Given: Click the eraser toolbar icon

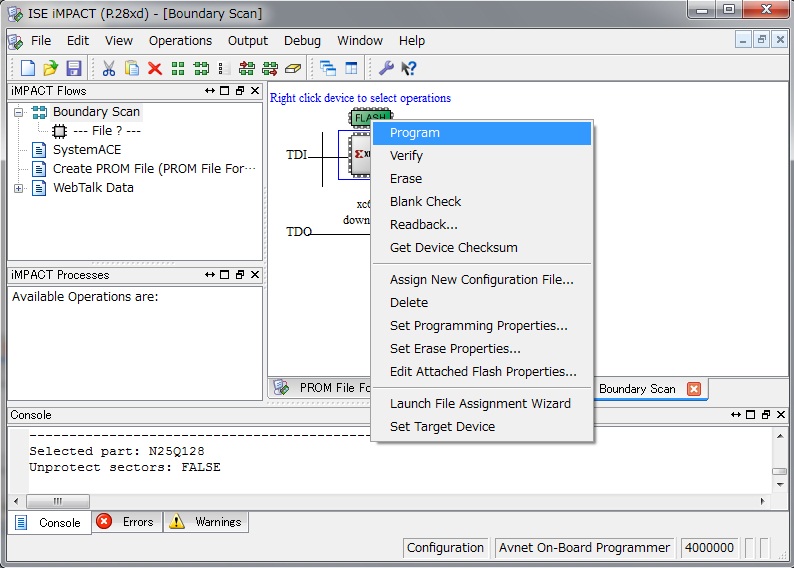Looking at the screenshot, I should pos(293,68).
